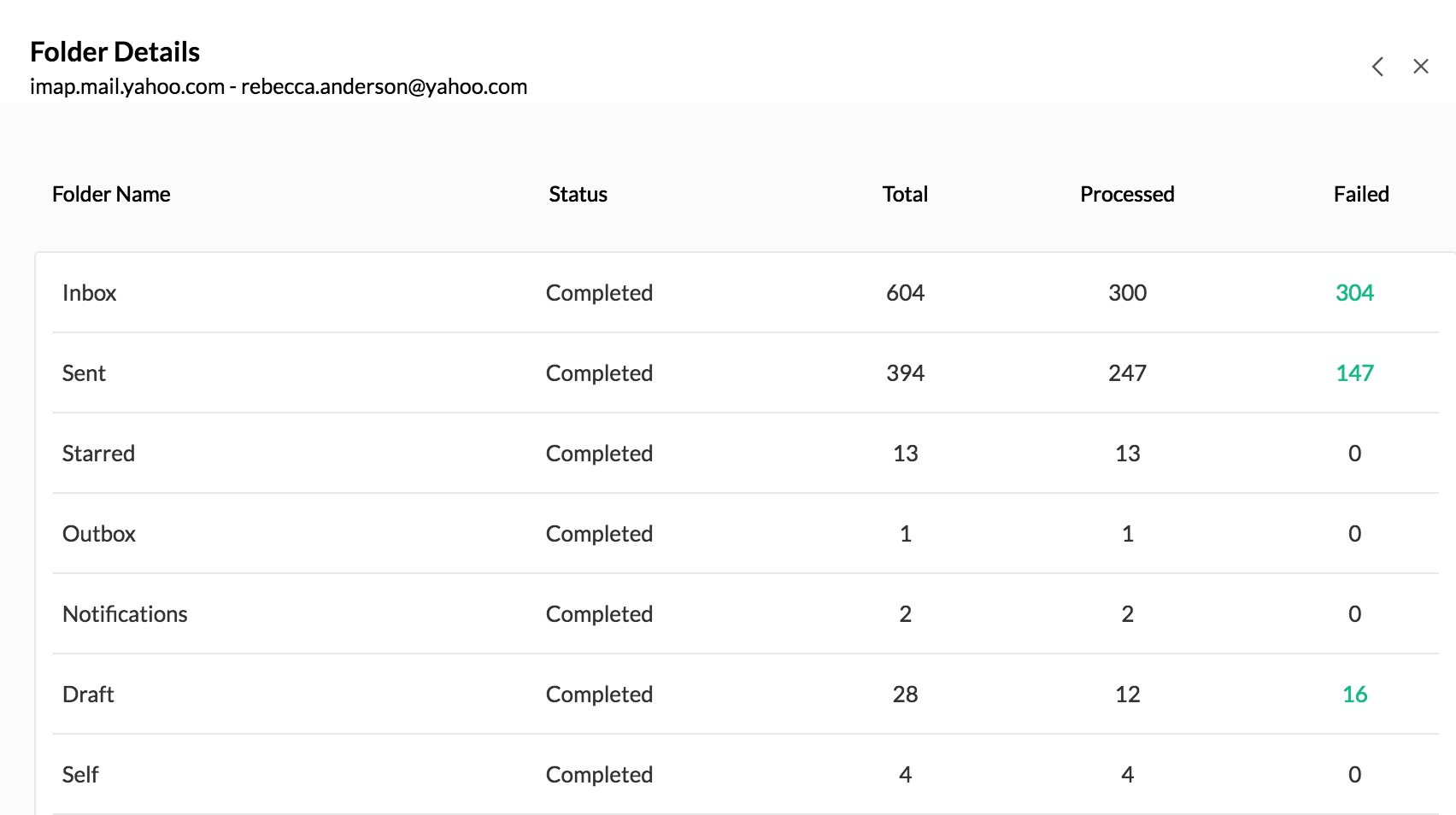Click the Inbox total count 604
Viewport: 1456px width, 815px height.
coord(905,293)
